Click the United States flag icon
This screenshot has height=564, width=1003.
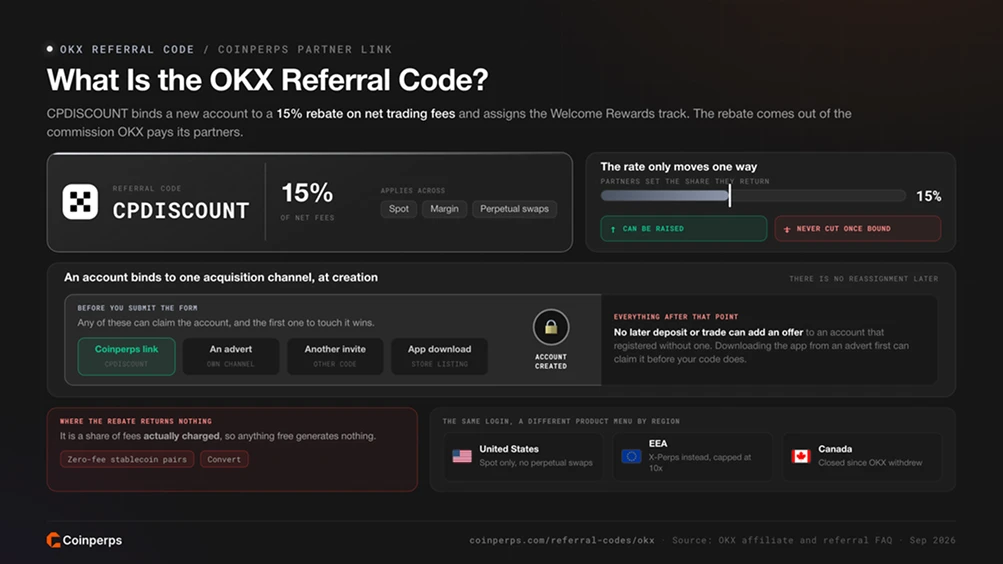click(462, 456)
